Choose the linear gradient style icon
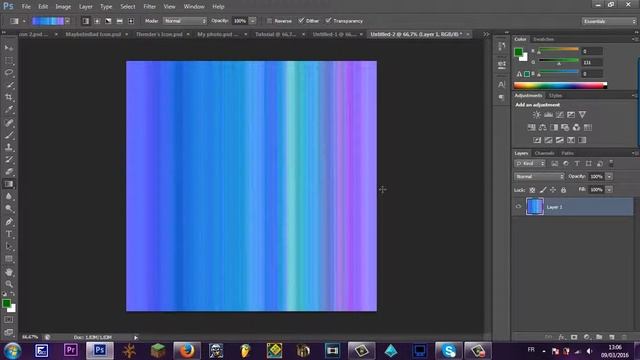Screen dimensions: 640x360 pos(85,21)
